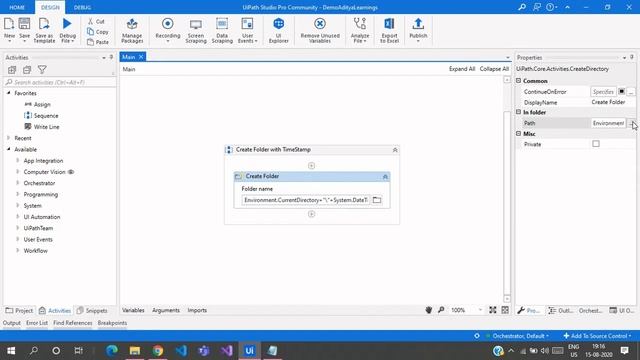Screen dimensions: 640x360
Task: Expand App Integration category
Action: tap(18, 160)
